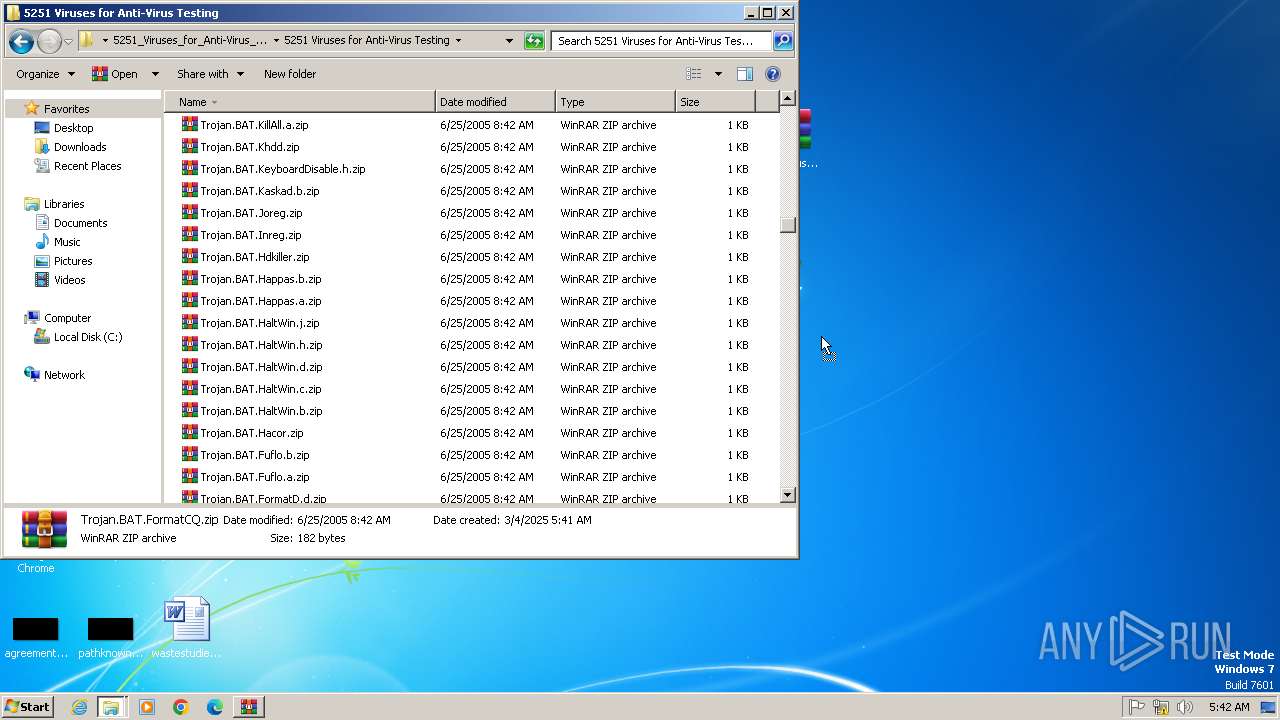This screenshot has height=720, width=1280.
Task: Select Local Disk (C:) in navigation pane
Action: click(x=88, y=337)
